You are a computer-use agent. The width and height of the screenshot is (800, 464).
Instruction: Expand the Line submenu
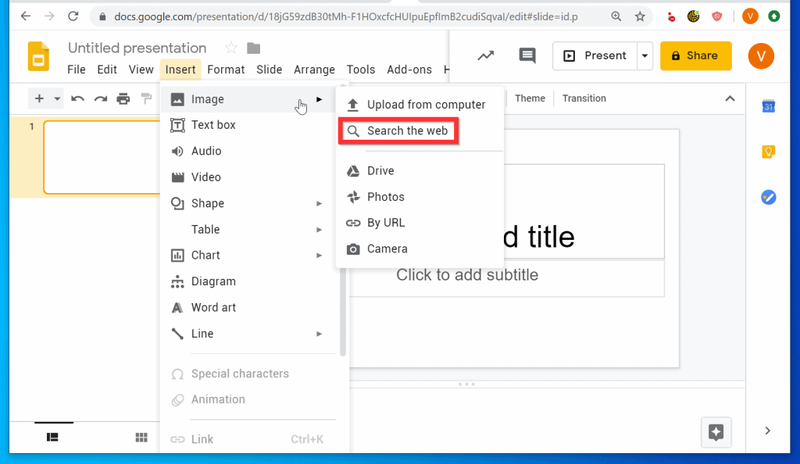(x=248, y=333)
